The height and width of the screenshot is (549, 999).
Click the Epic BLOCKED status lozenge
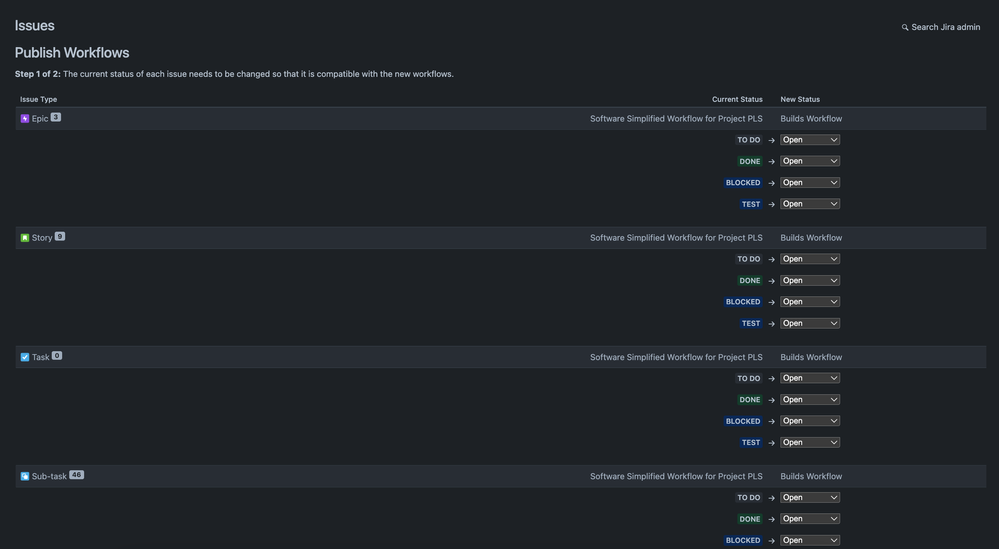point(743,183)
